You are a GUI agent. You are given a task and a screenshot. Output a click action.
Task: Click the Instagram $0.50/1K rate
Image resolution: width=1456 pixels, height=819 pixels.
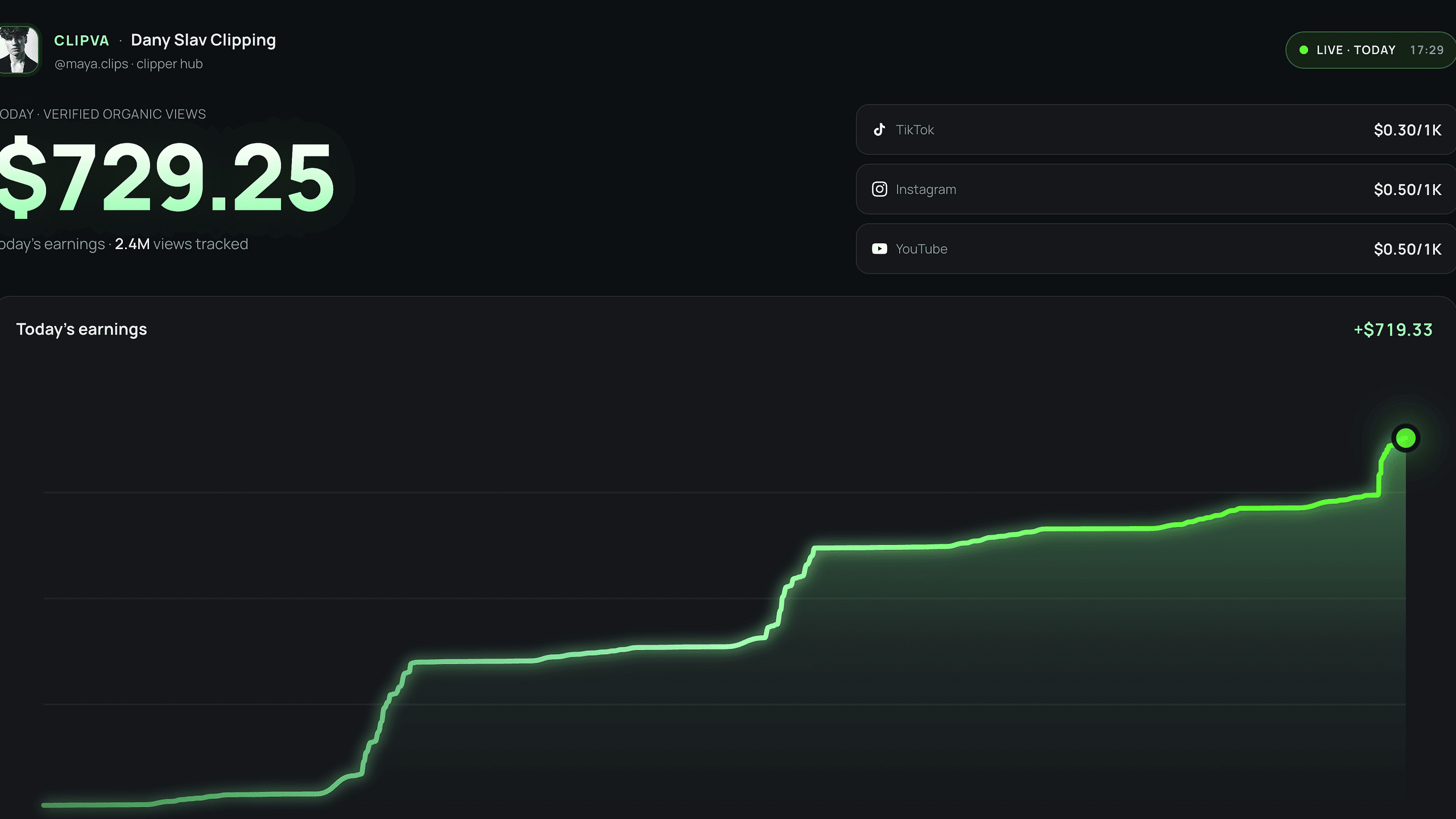tap(1408, 189)
